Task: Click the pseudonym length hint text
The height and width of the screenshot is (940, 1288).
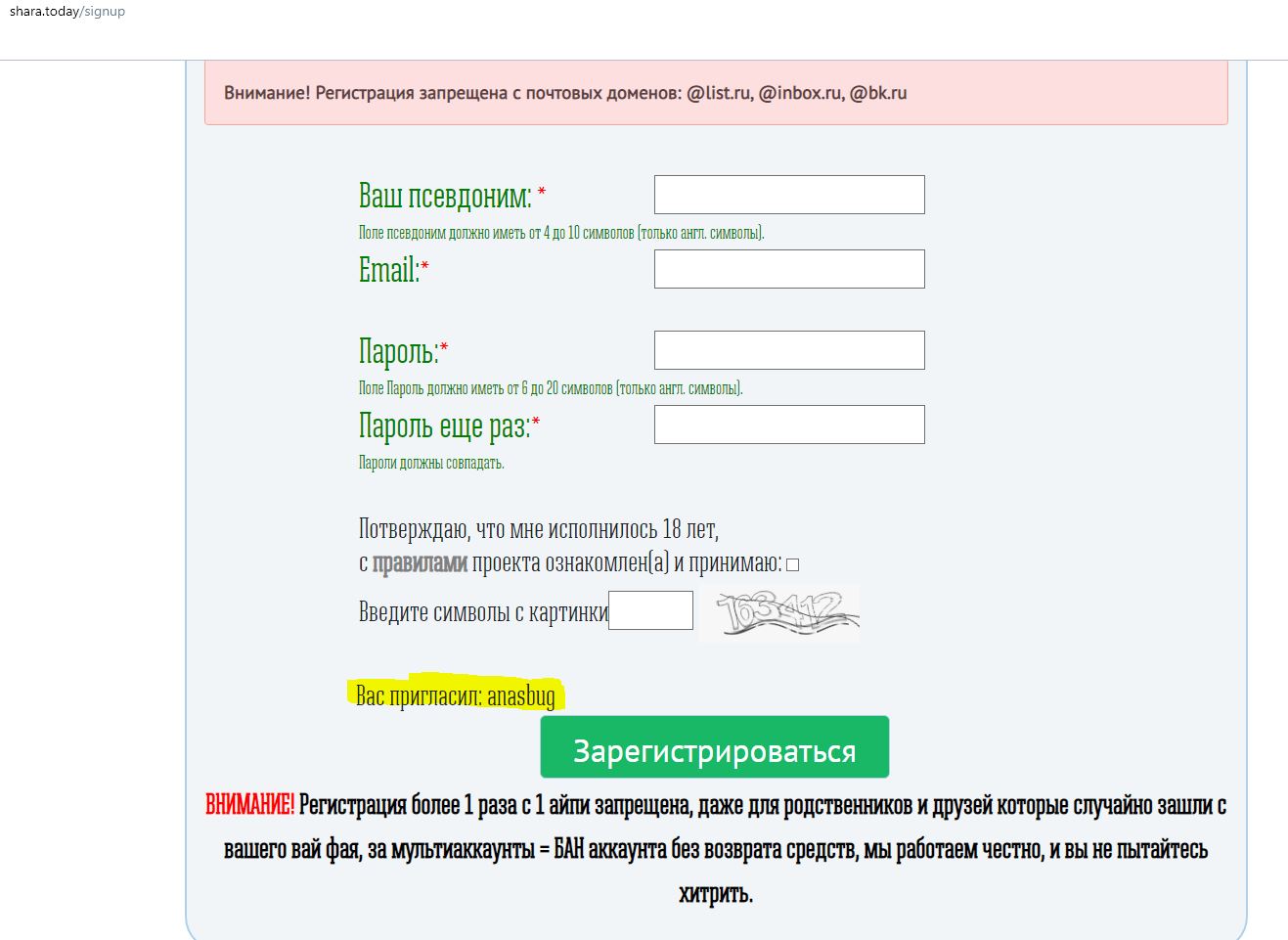Action: tap(560, 233)
